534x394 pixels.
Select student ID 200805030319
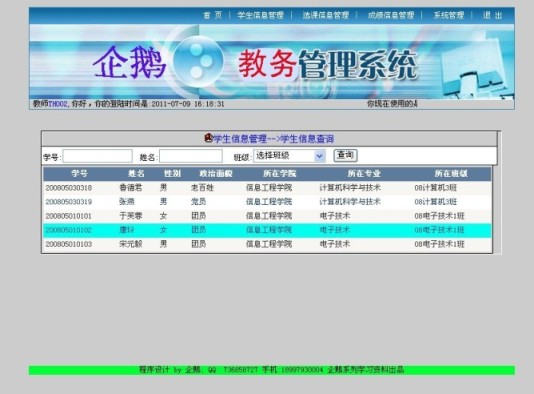pyautogui.click(x=69, y=202)
